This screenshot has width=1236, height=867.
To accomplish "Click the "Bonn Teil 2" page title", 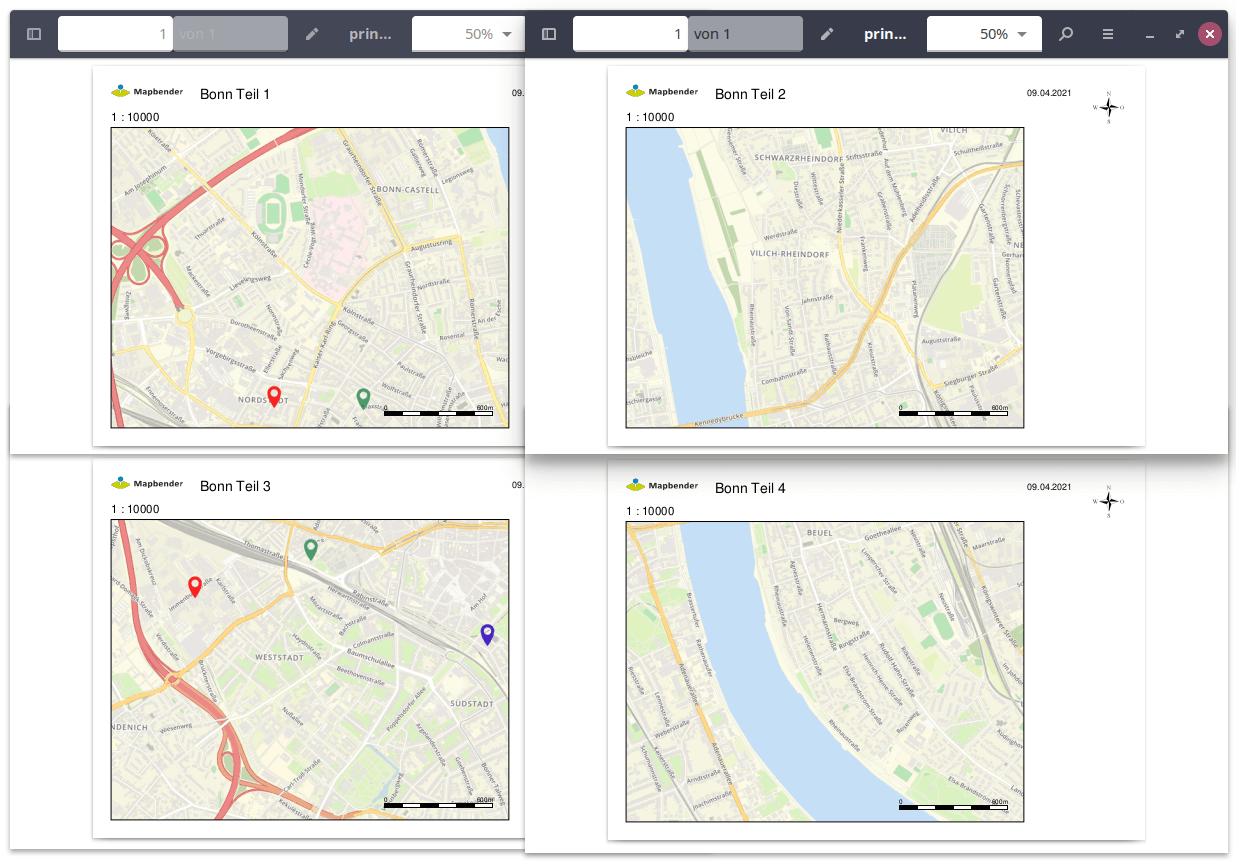I will (750, 94).
